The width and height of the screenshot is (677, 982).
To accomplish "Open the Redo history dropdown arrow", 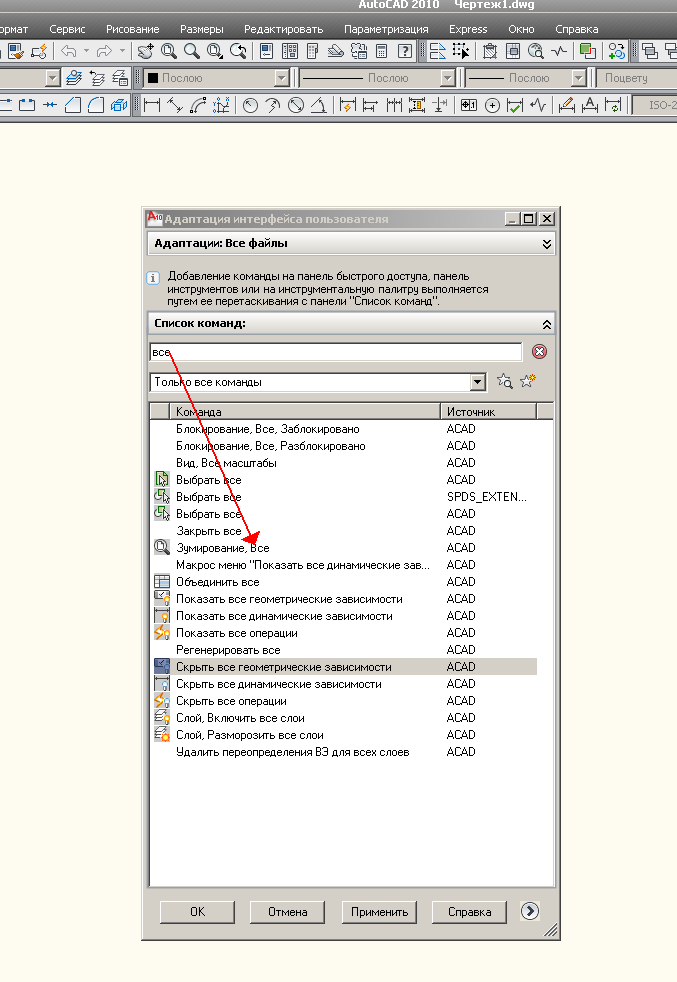I will click(x=122, y=51).
